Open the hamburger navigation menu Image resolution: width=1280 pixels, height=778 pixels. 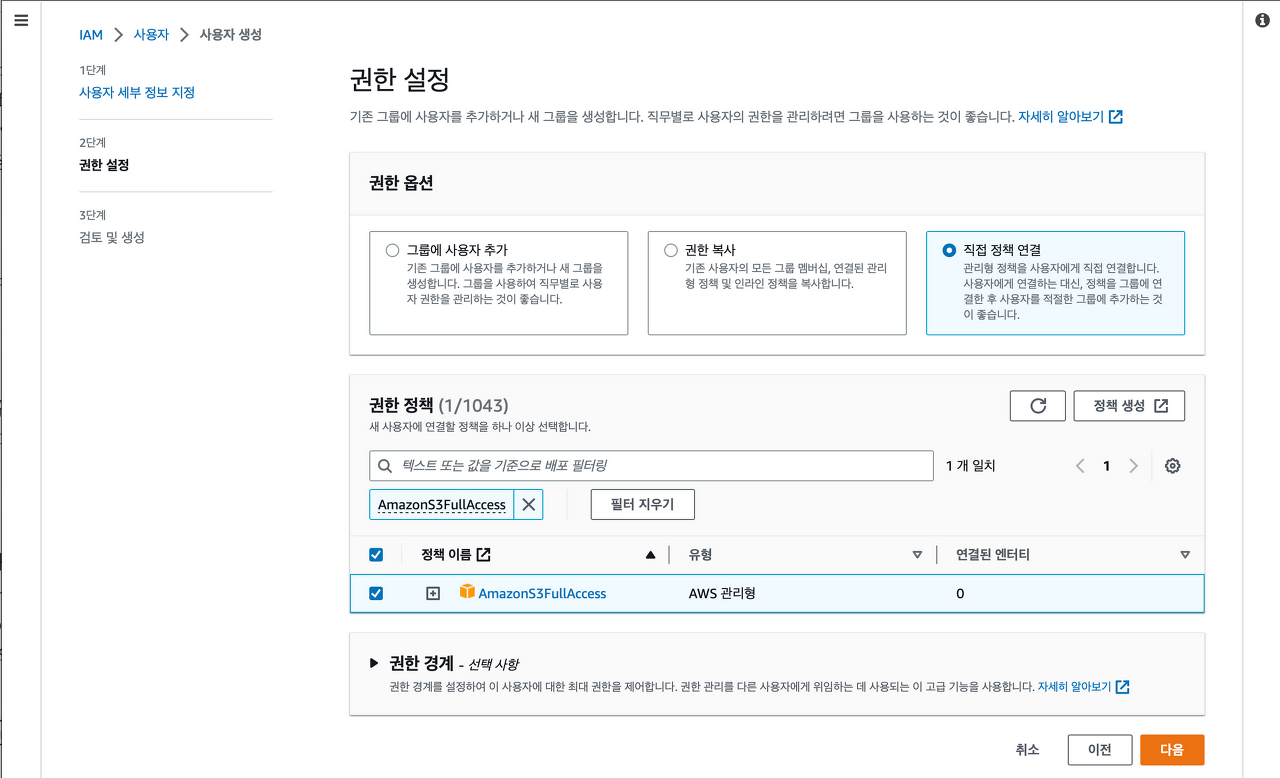21,20
